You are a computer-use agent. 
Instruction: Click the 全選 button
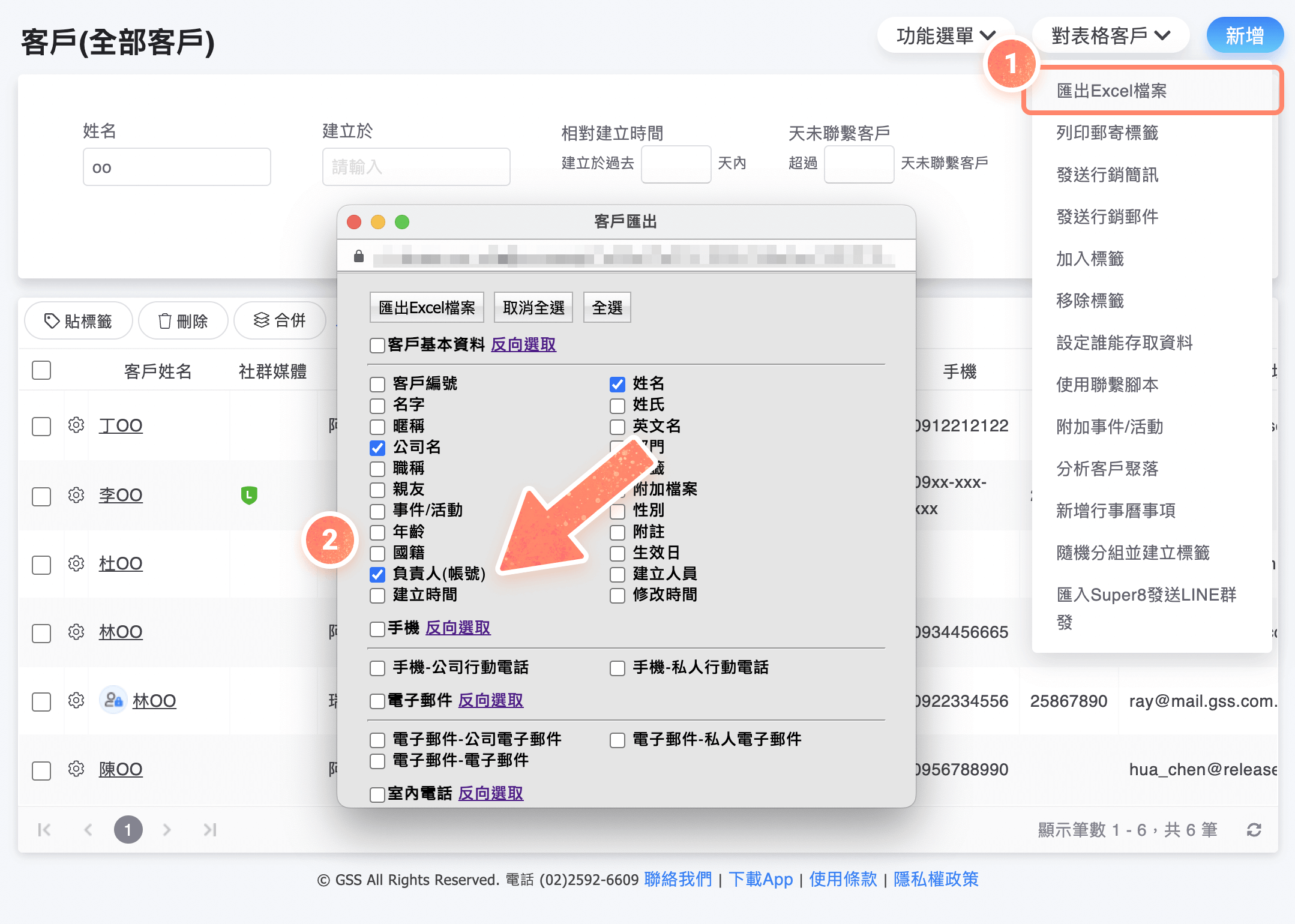tap(607, 308)
